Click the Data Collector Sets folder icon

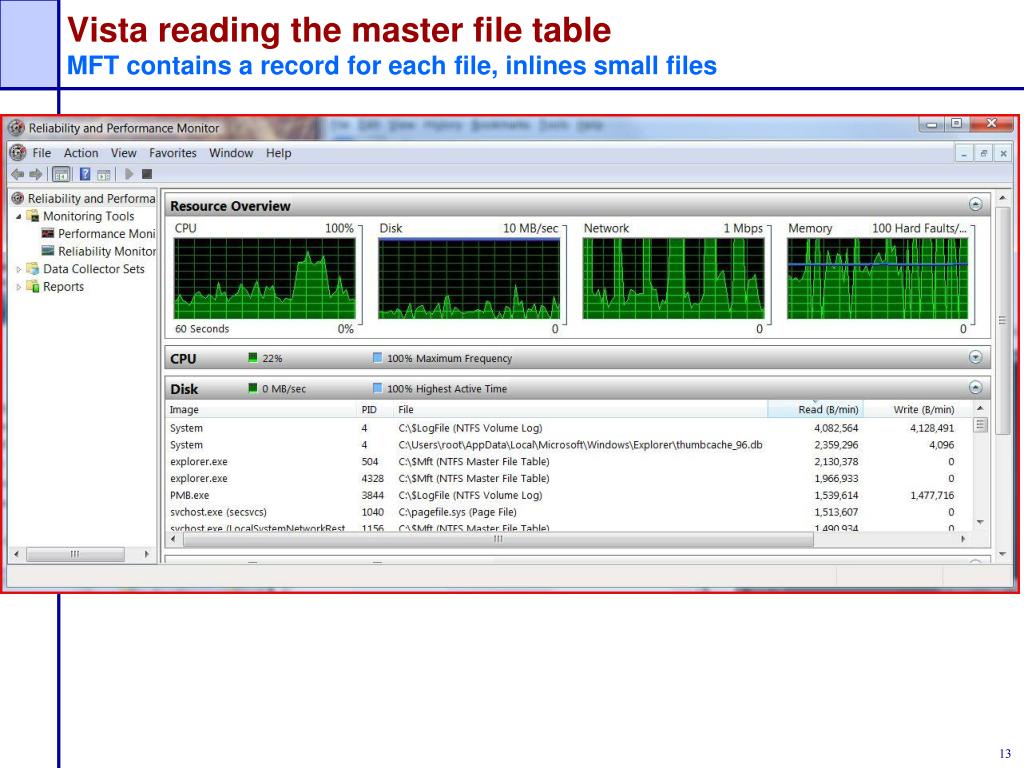pyautogui.click(x=33, y=268)
